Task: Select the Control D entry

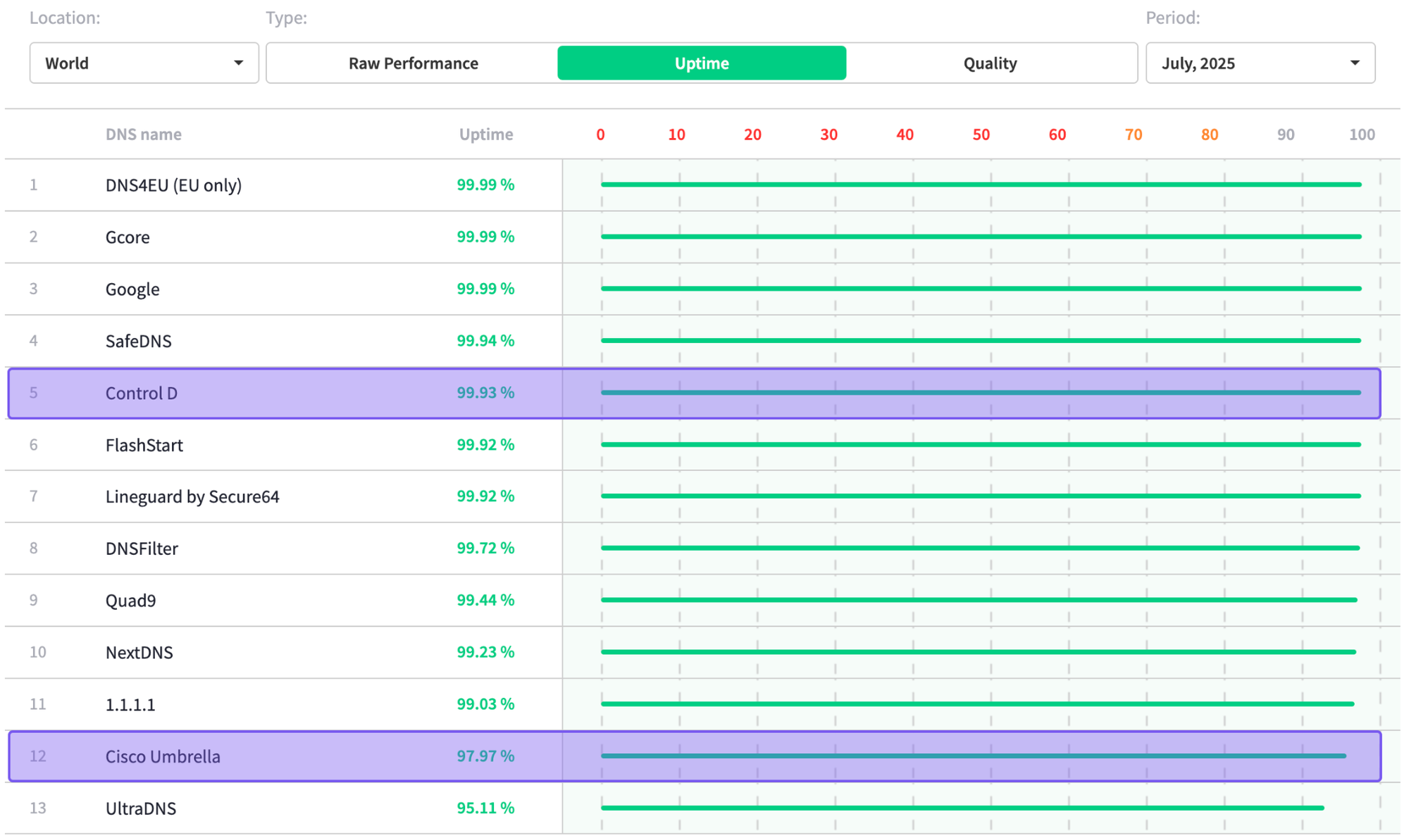Action: pos(695,393)
